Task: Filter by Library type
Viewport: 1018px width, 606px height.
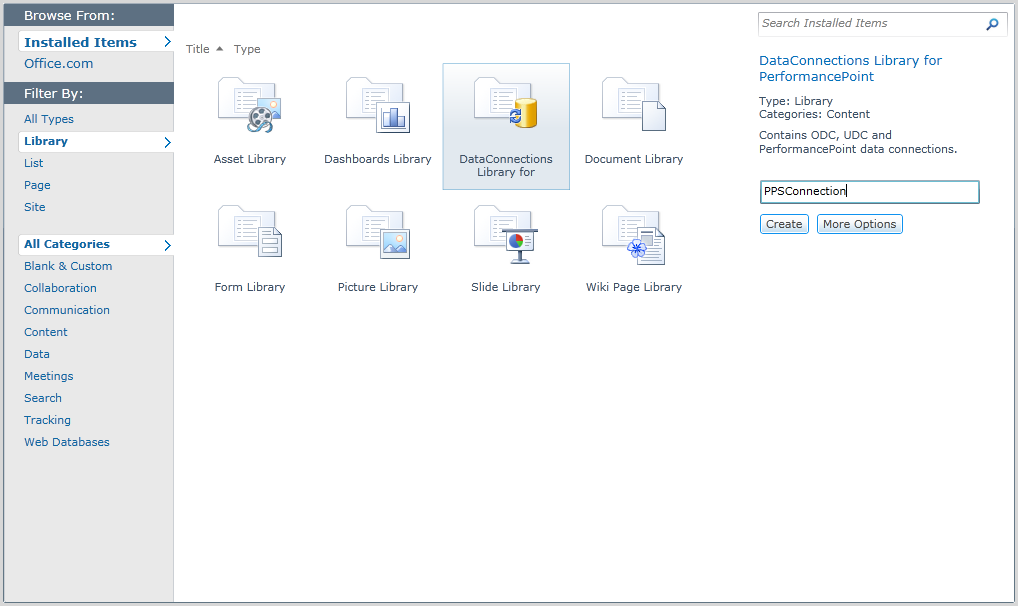Action: tap(95, 142)
